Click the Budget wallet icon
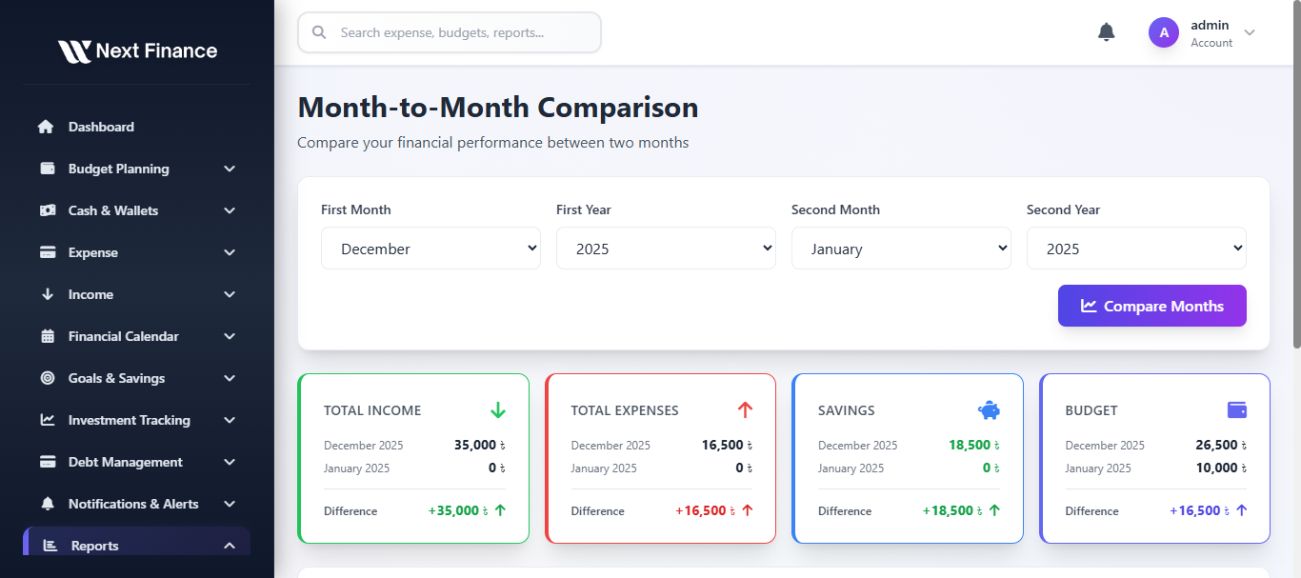 pos(1236,410)
